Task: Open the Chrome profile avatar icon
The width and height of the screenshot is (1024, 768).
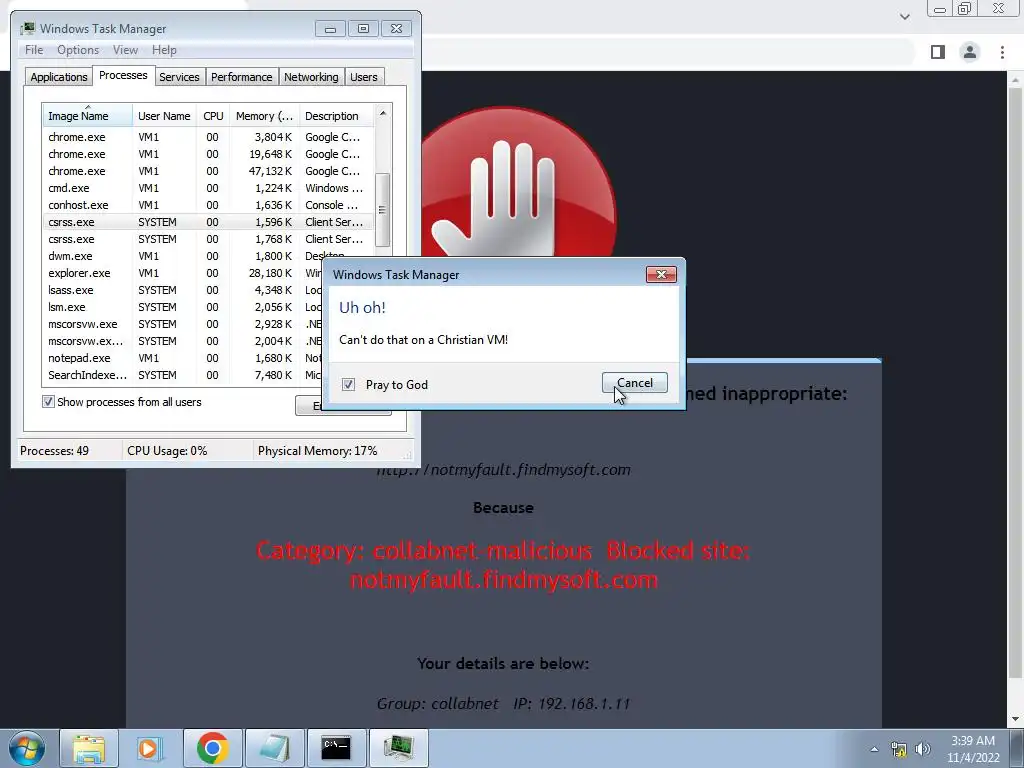Action: click(x=970, y=52)
